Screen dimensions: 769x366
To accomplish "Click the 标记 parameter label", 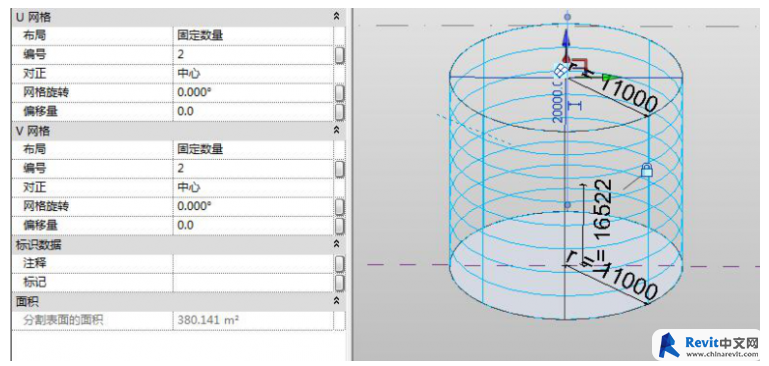I will point(35,282).
